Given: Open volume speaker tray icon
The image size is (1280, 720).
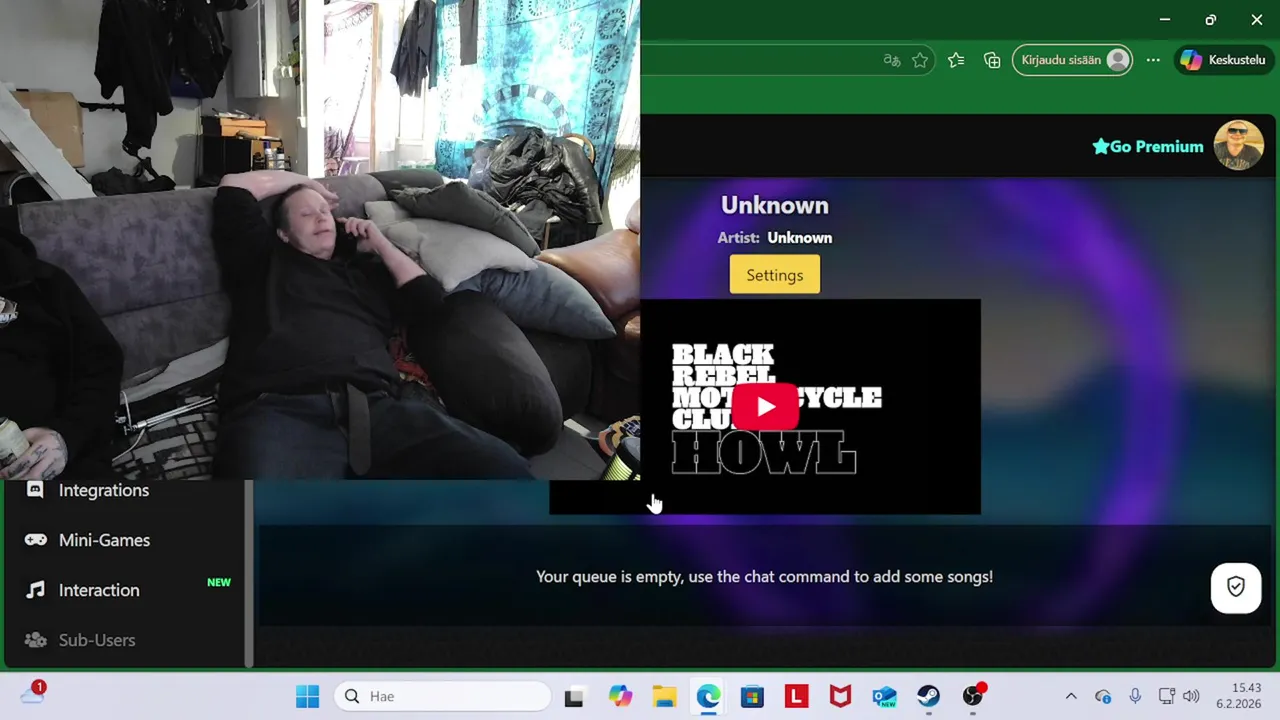Looking at the screenshot, I should point(1190,696).
